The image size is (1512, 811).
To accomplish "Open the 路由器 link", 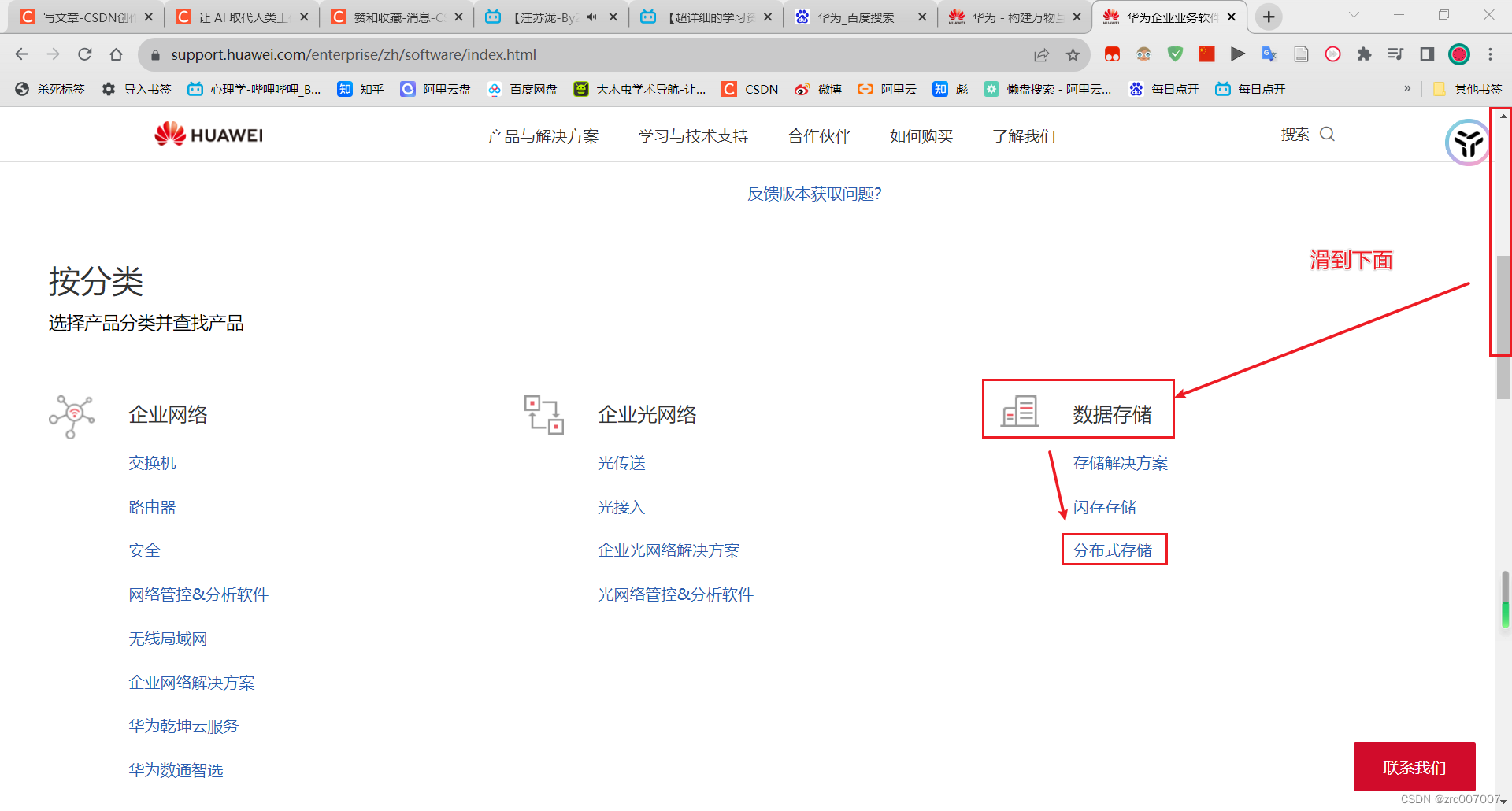I will [152, 507].
